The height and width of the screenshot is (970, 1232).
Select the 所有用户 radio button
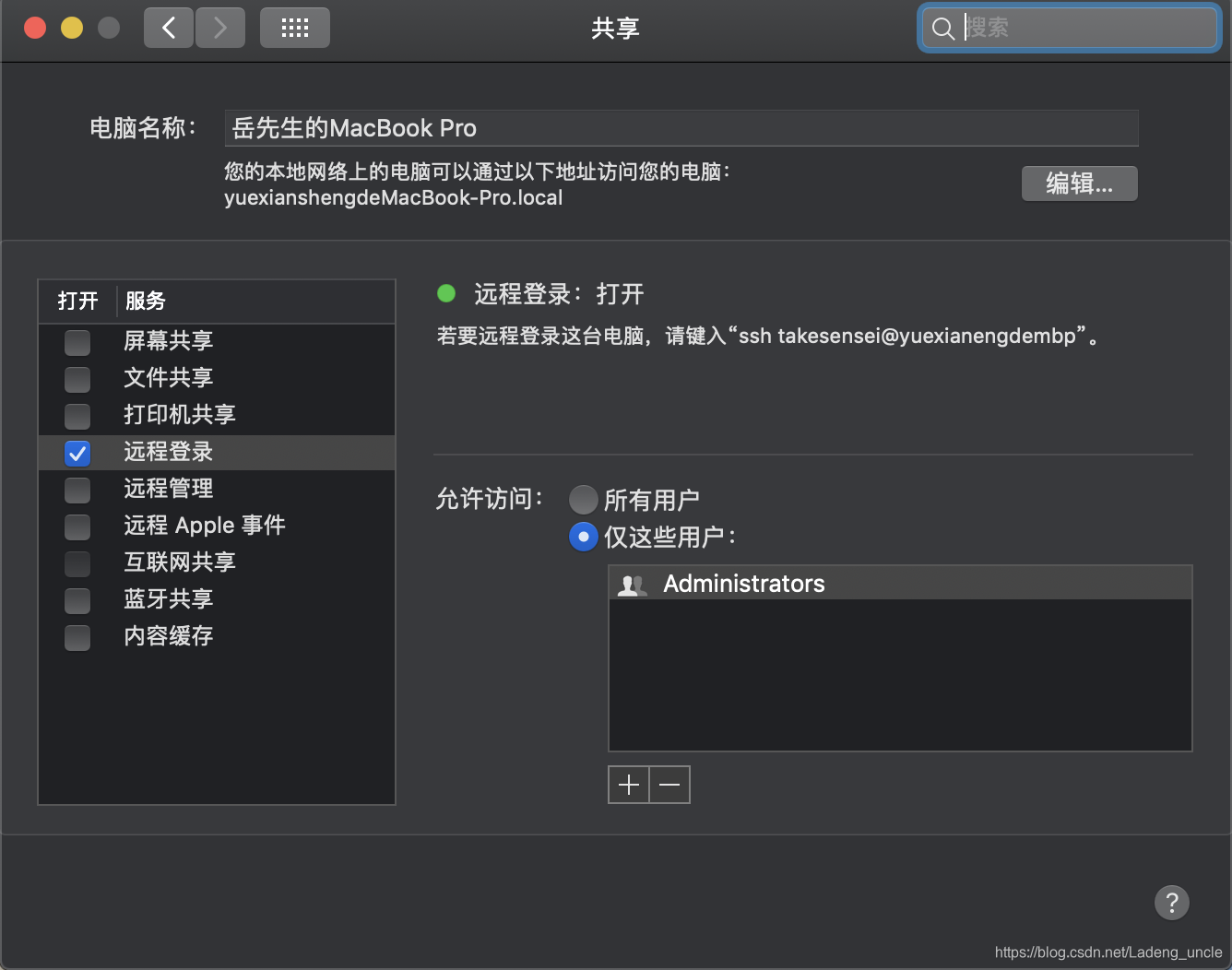pyautogui.click(x=583, y=500)
